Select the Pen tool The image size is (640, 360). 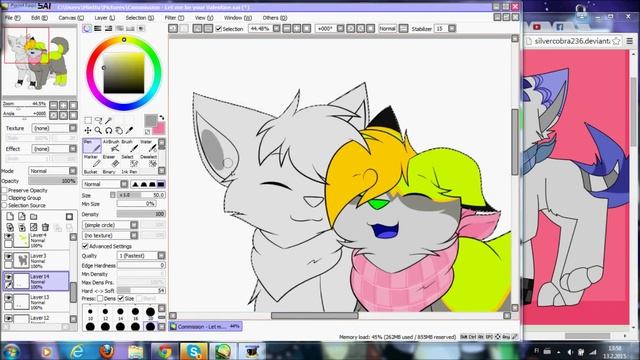[92, 146]
